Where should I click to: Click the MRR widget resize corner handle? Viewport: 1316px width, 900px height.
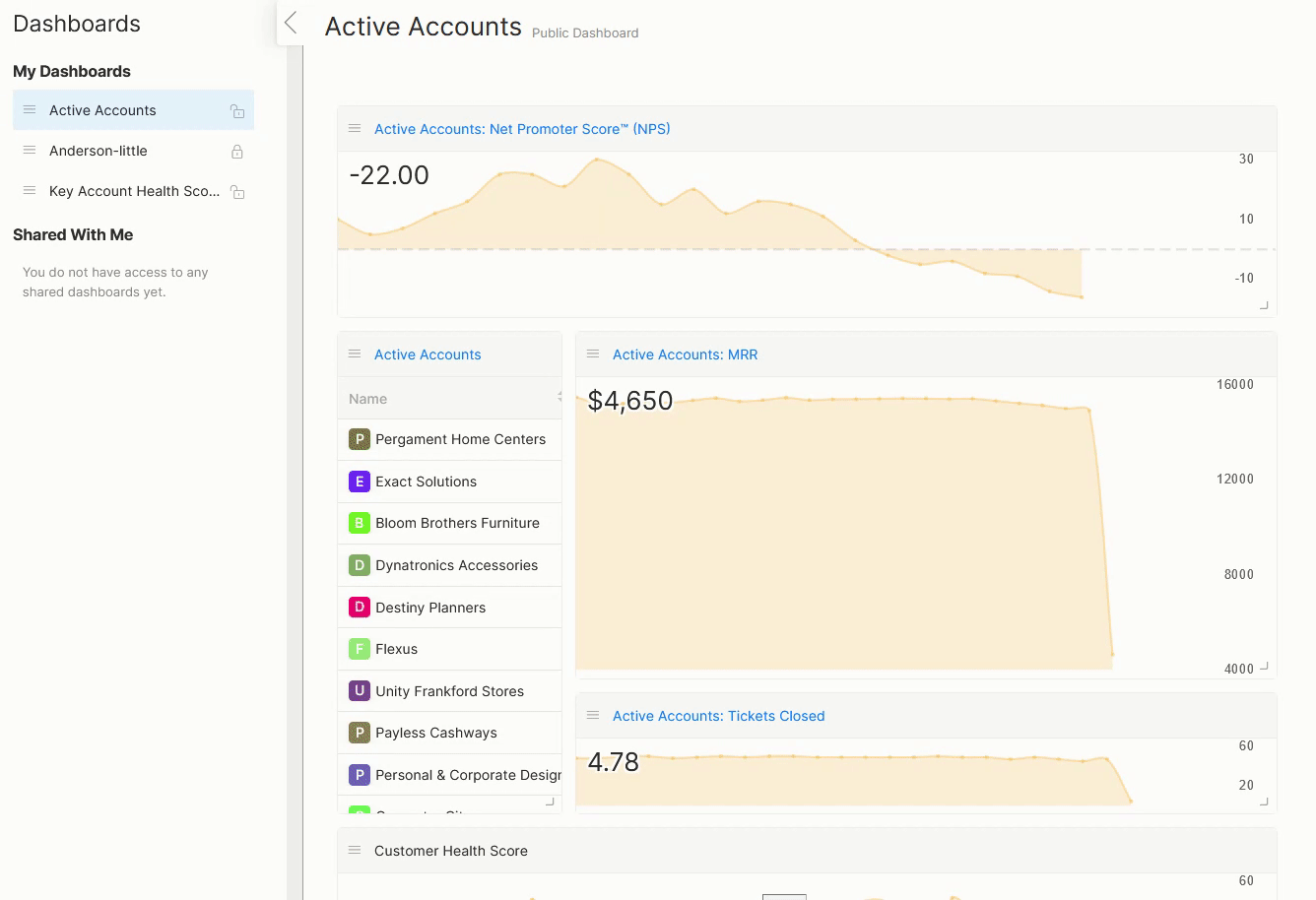click(1264, 667)
